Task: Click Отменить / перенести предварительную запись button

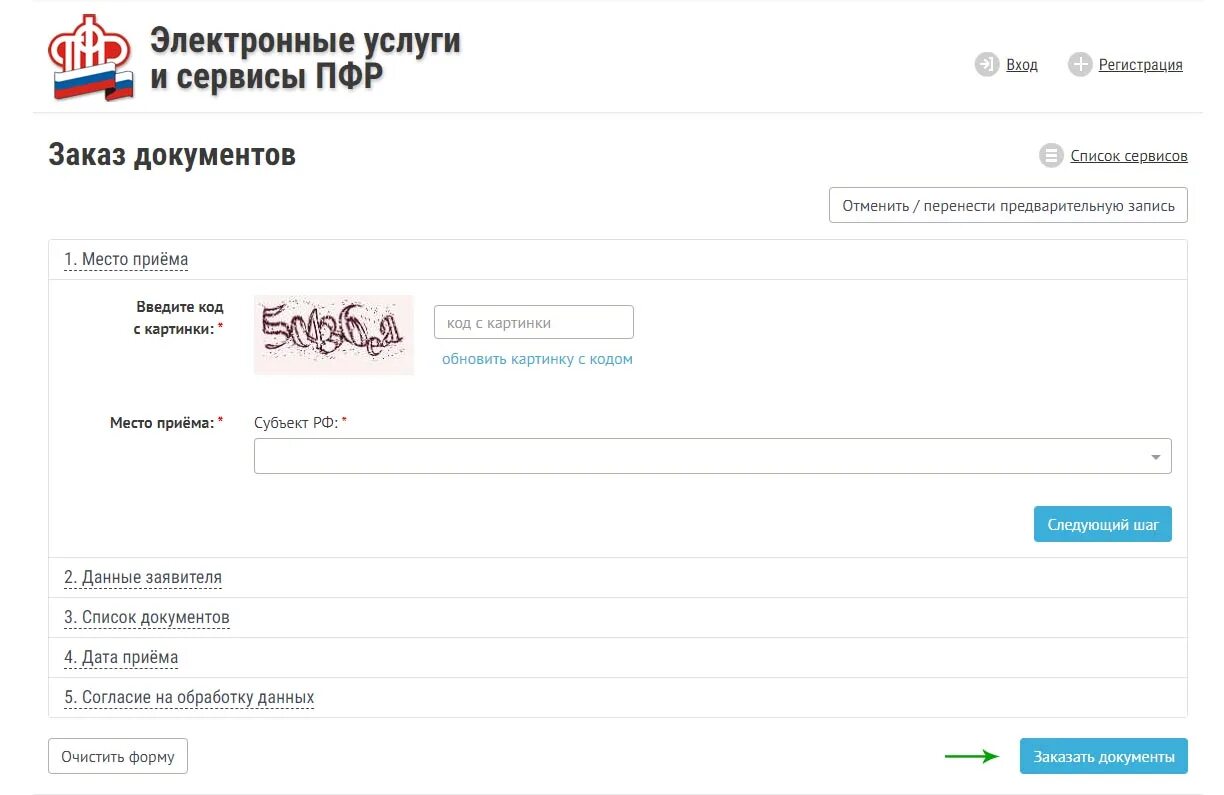Action: click(x=1008, y=206)
